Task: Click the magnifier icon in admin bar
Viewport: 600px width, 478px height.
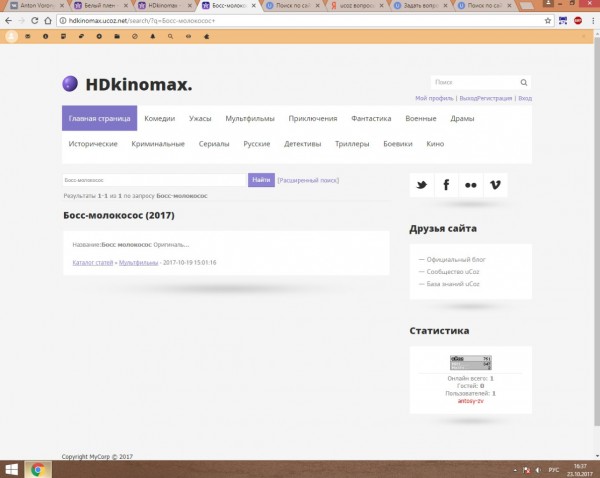Action: click(x=170, y=36)
